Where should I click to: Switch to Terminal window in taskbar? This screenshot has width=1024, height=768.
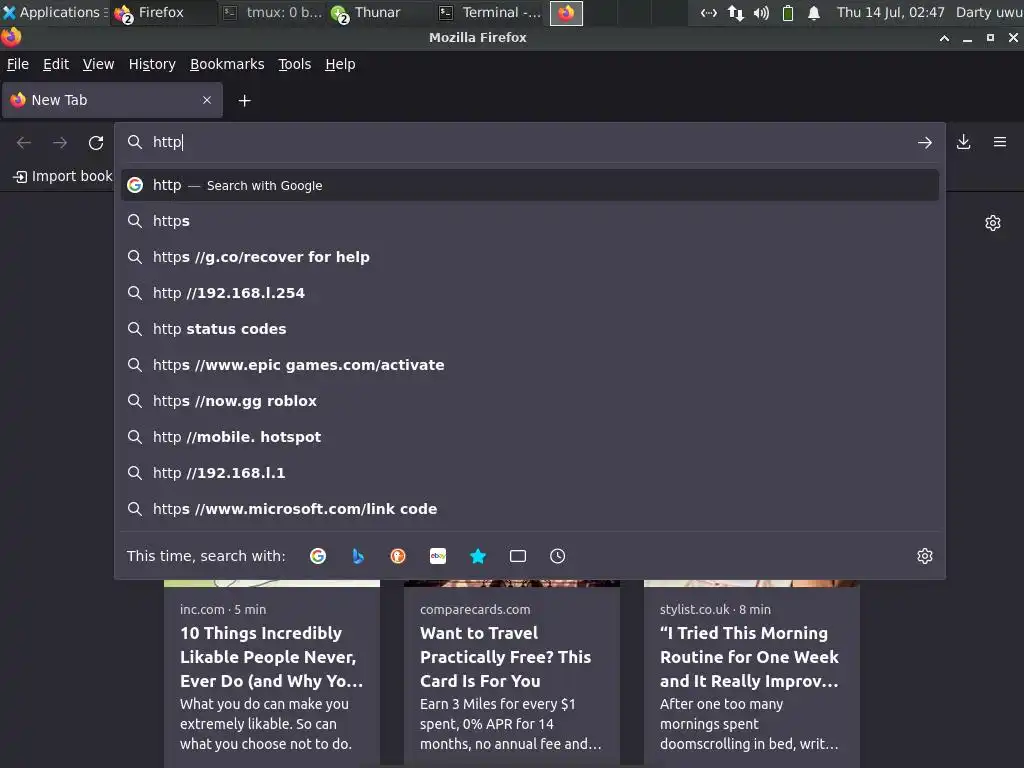tap(490, 12)
